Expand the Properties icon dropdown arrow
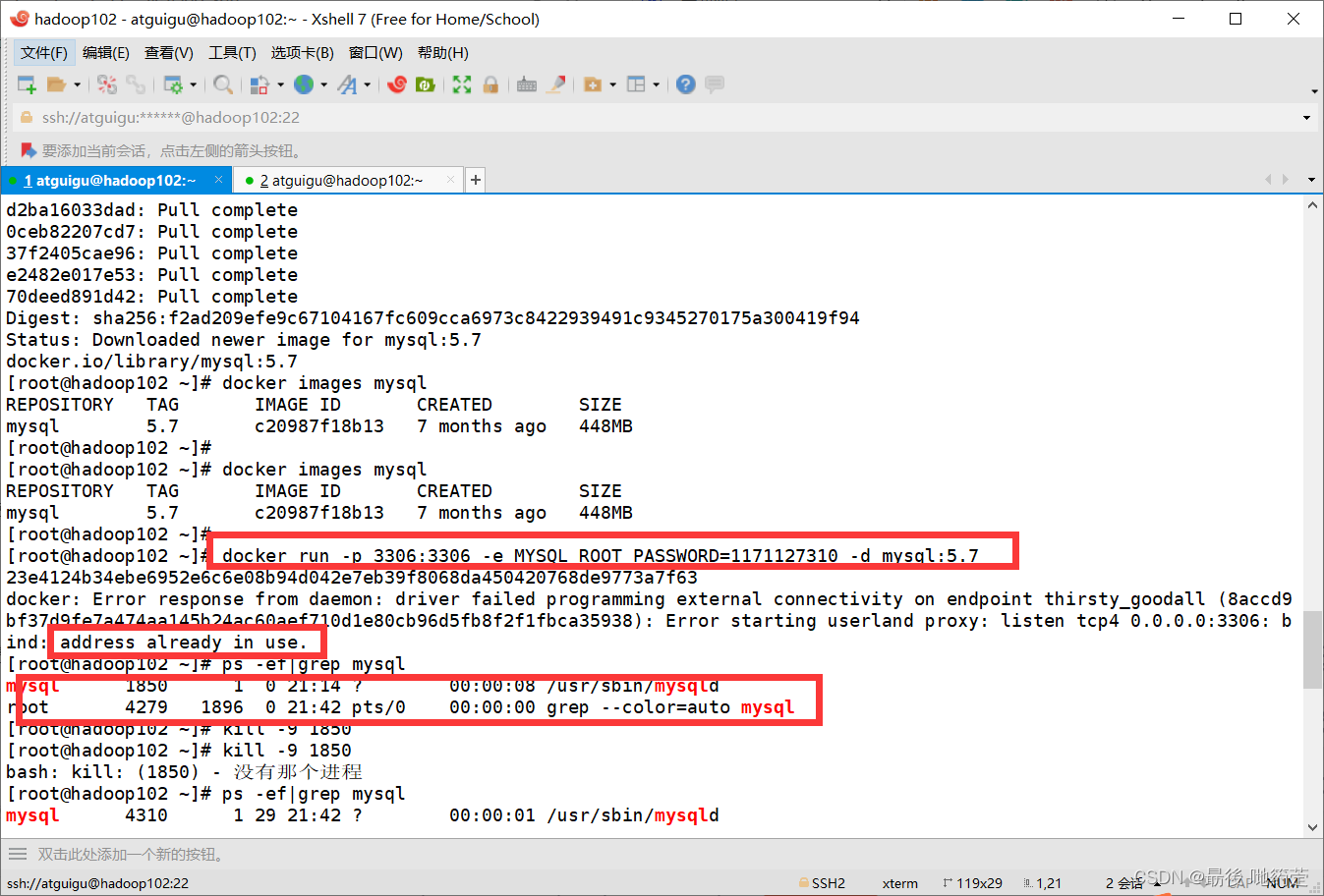 pyautogui.click(x=193, y=84)
